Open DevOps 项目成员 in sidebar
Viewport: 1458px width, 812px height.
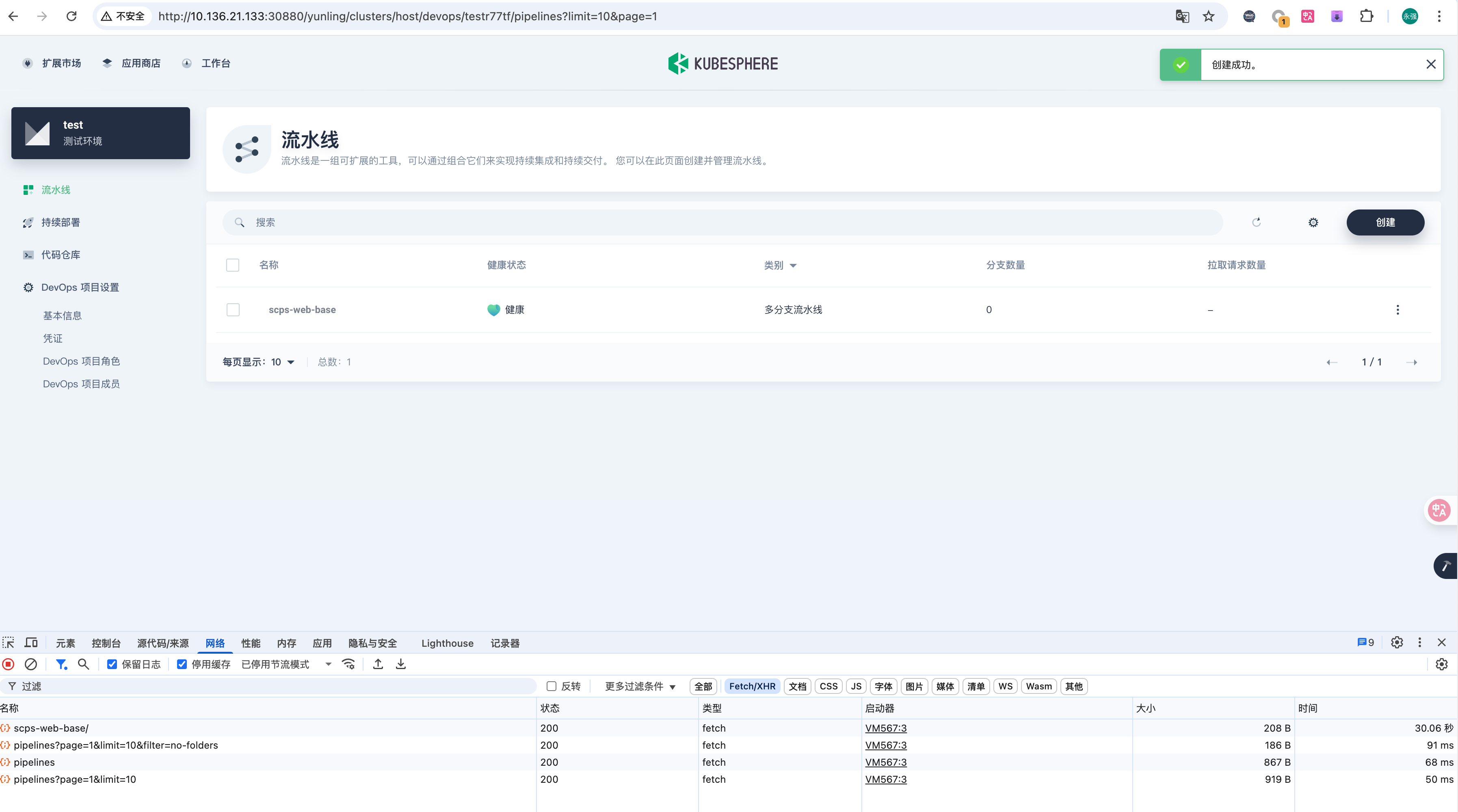82,384
